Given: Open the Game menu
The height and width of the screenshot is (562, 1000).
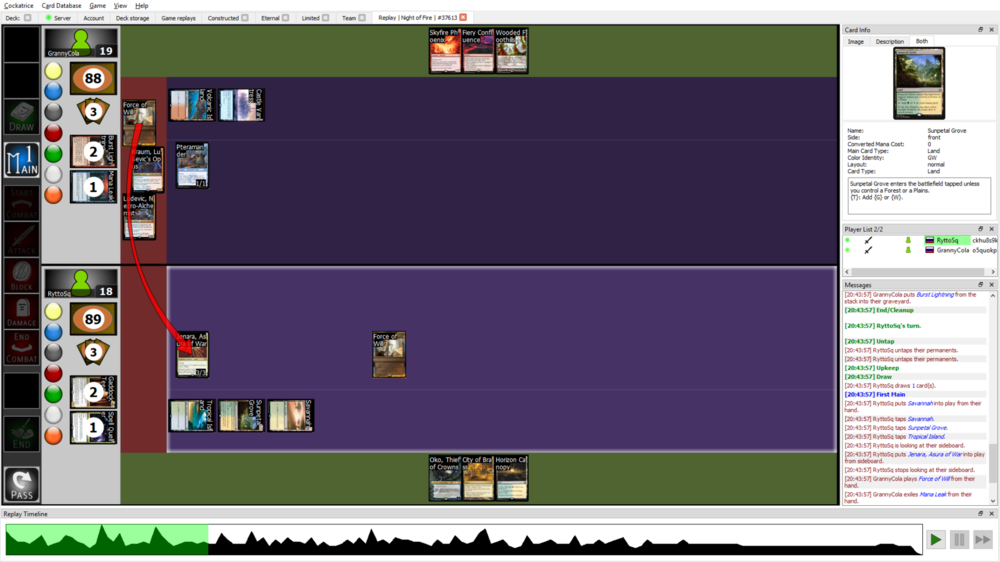Looking at the screenshot, I should click(x=97, y=6).
